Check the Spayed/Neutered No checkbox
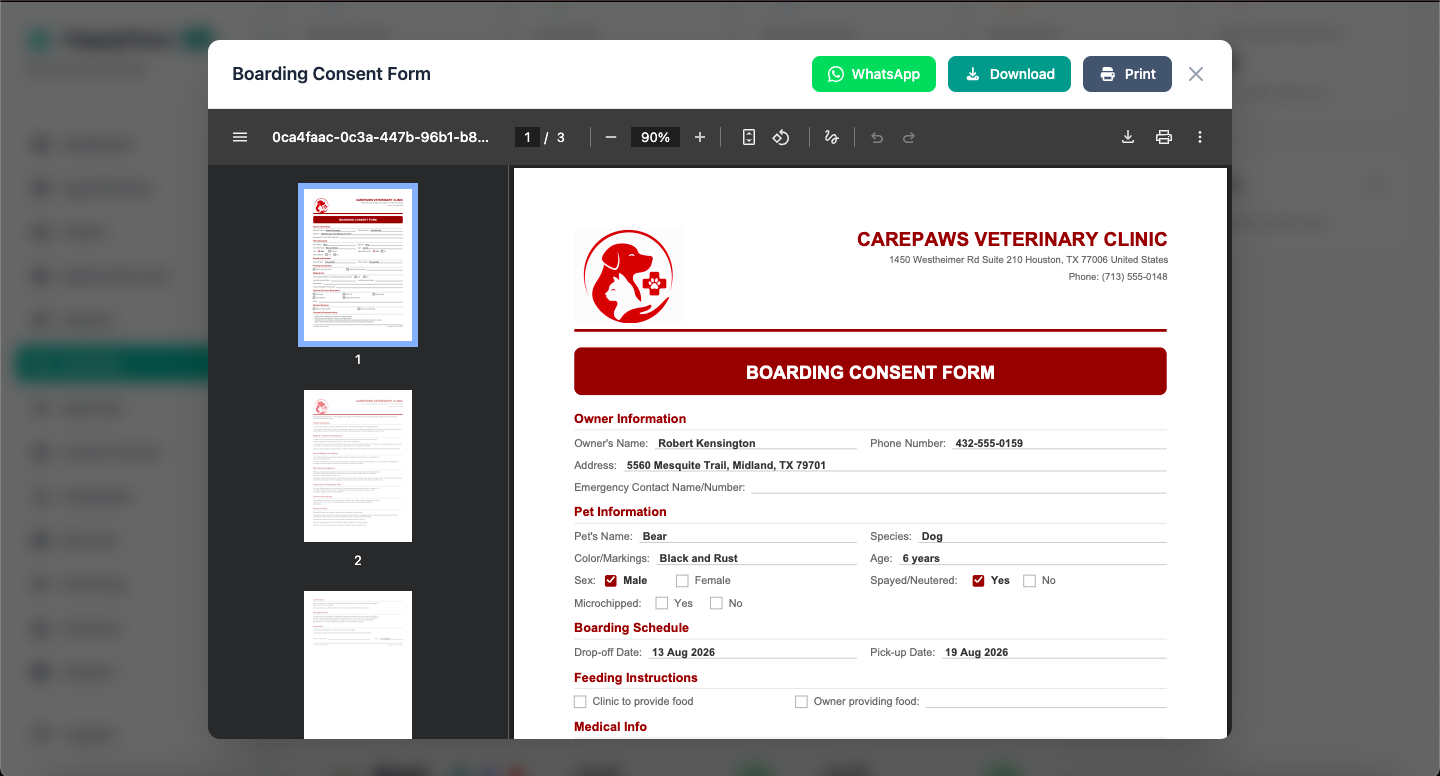1440x776 pixels. point(1029,581)
